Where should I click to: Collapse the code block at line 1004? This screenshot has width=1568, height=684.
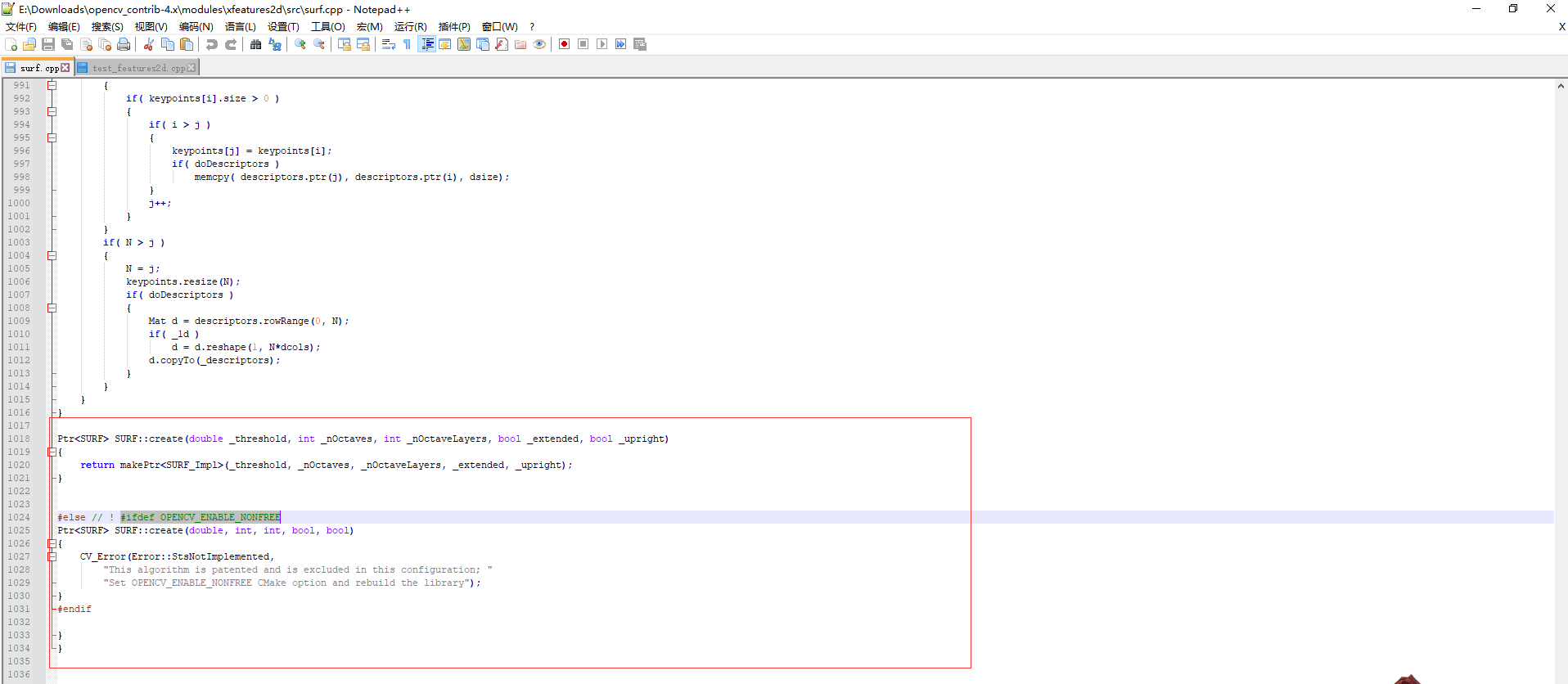(x=52, y=255)
